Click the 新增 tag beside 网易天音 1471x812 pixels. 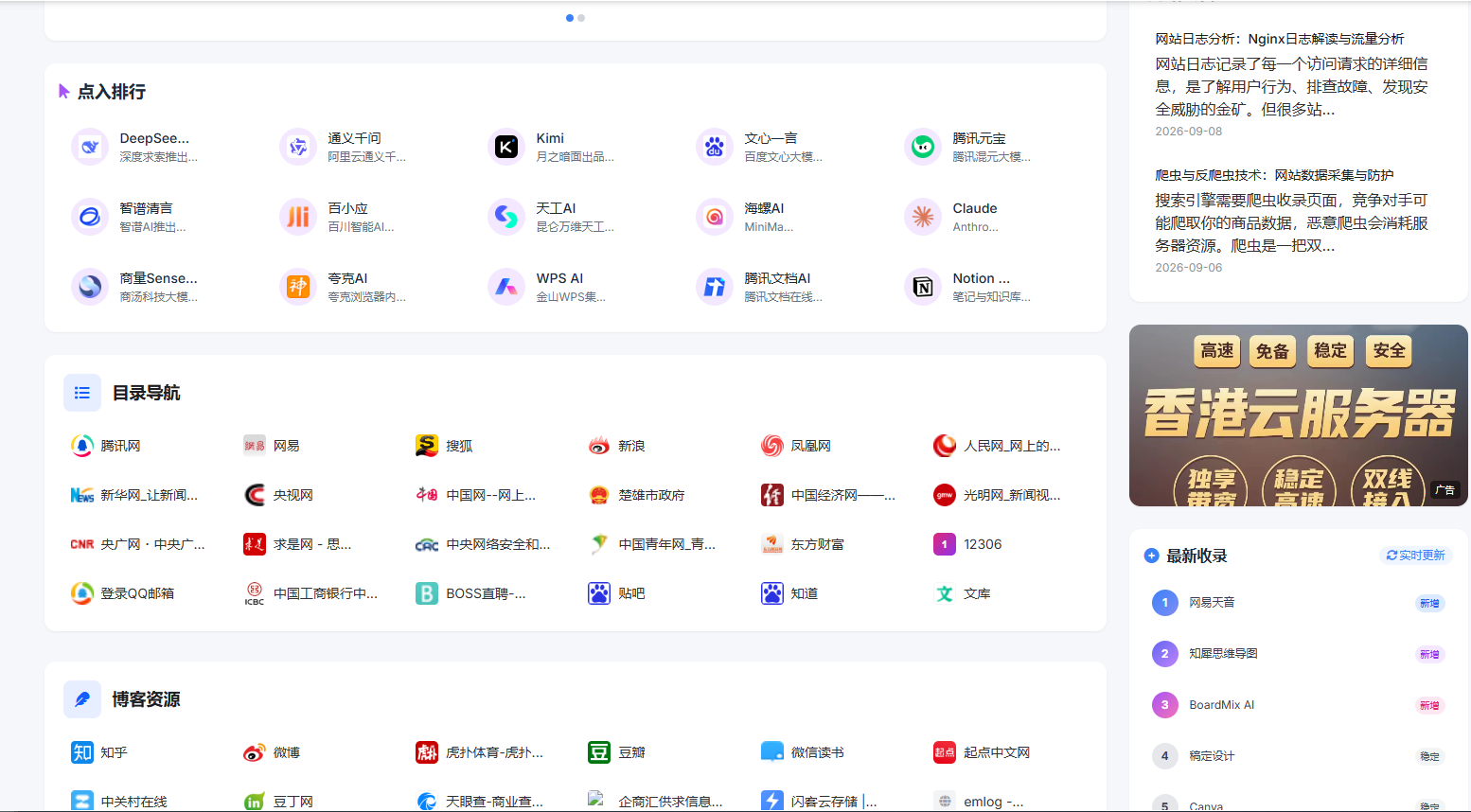(x=1429, y=604)
